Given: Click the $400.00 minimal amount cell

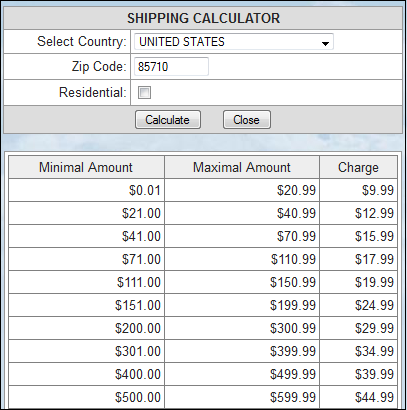Looking at the screenshot, I should (86, 374).
